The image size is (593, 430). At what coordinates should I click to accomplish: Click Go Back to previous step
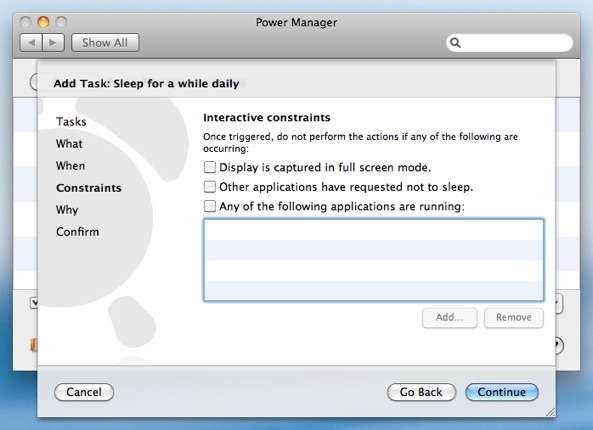click(421, 392)
